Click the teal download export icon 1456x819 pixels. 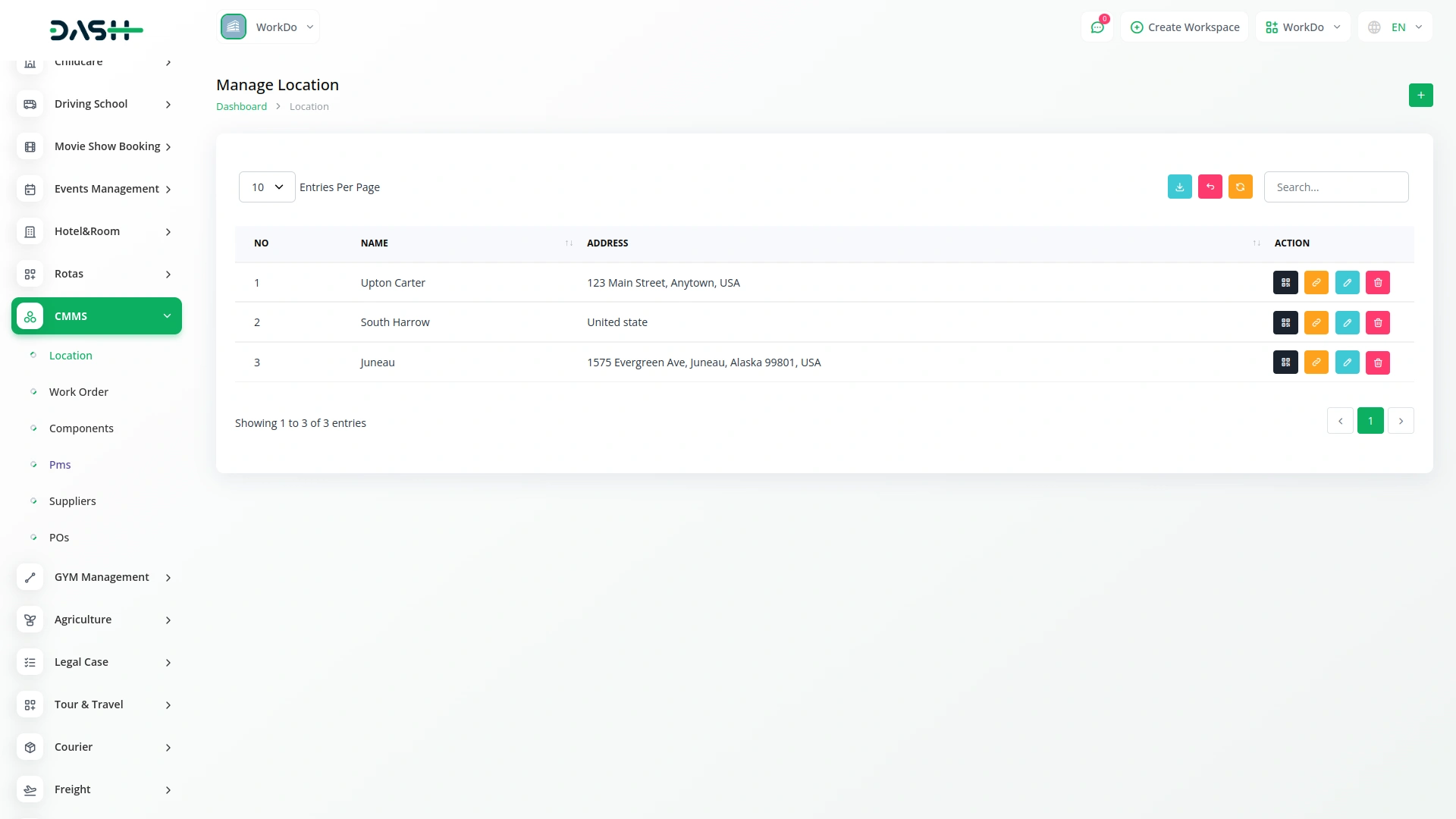(x=1179, y=187)
